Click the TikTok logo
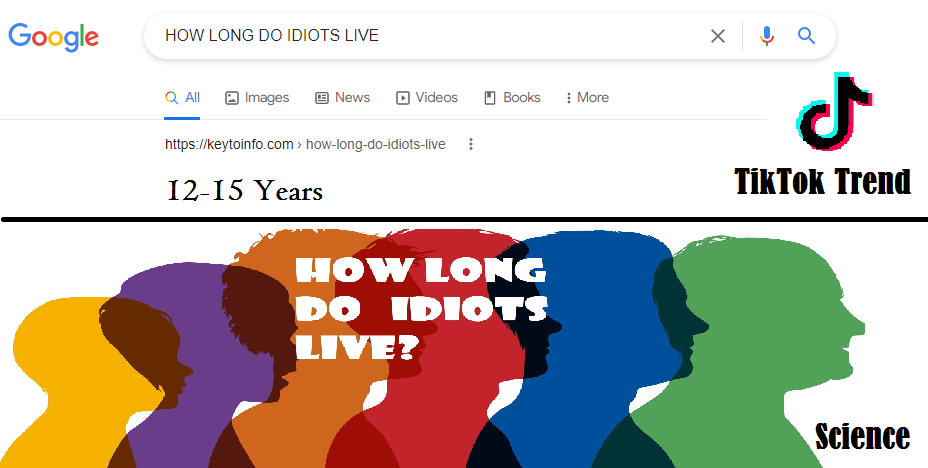The height and width of the screenshot is (468, 928). 828,113
